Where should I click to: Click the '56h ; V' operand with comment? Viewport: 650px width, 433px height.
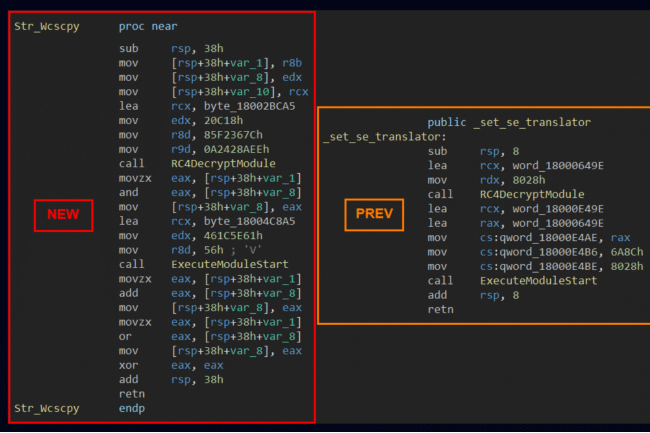[x=233, y=250]
